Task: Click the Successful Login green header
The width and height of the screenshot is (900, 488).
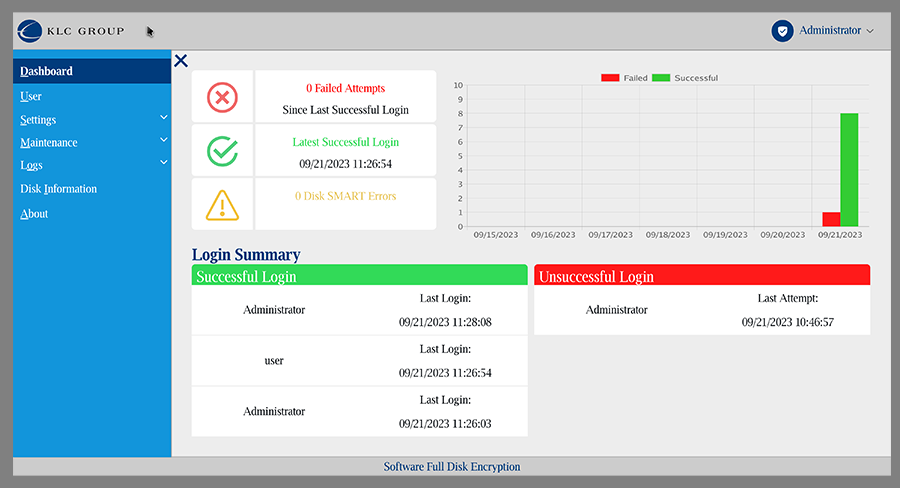Action: (x=359, y=276)
